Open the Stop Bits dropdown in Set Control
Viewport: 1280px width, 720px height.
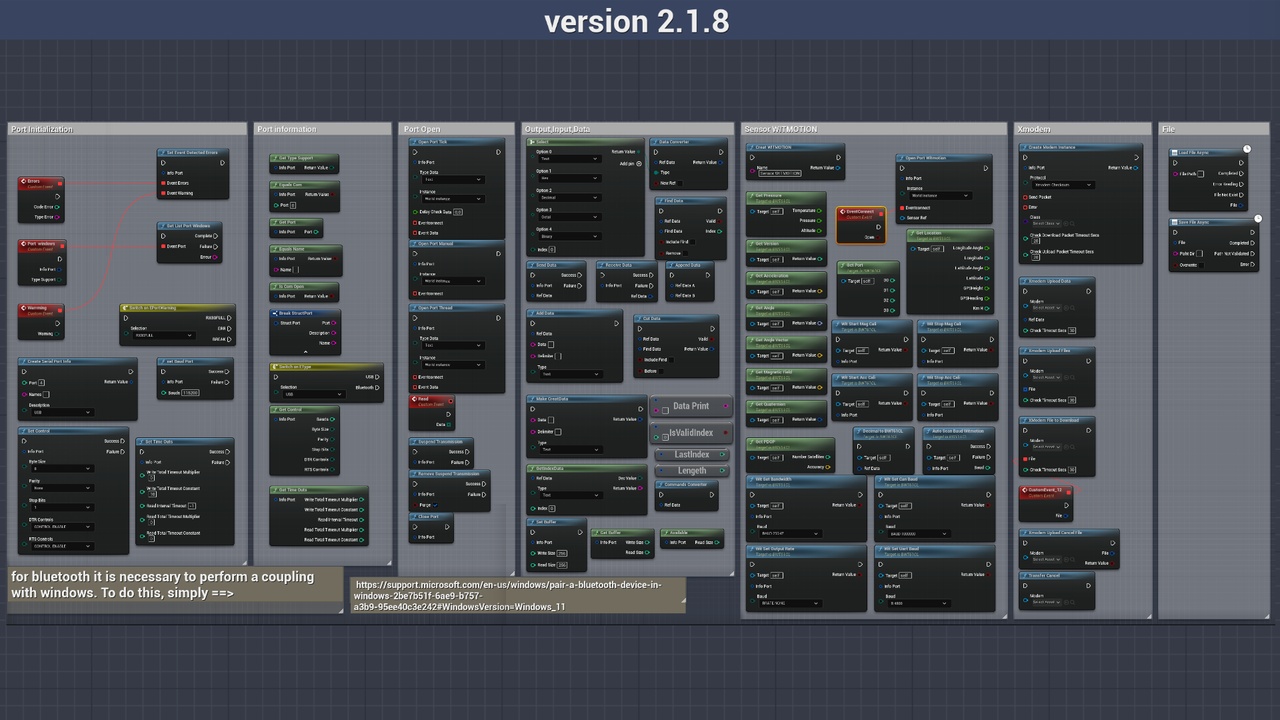[62, 507]
